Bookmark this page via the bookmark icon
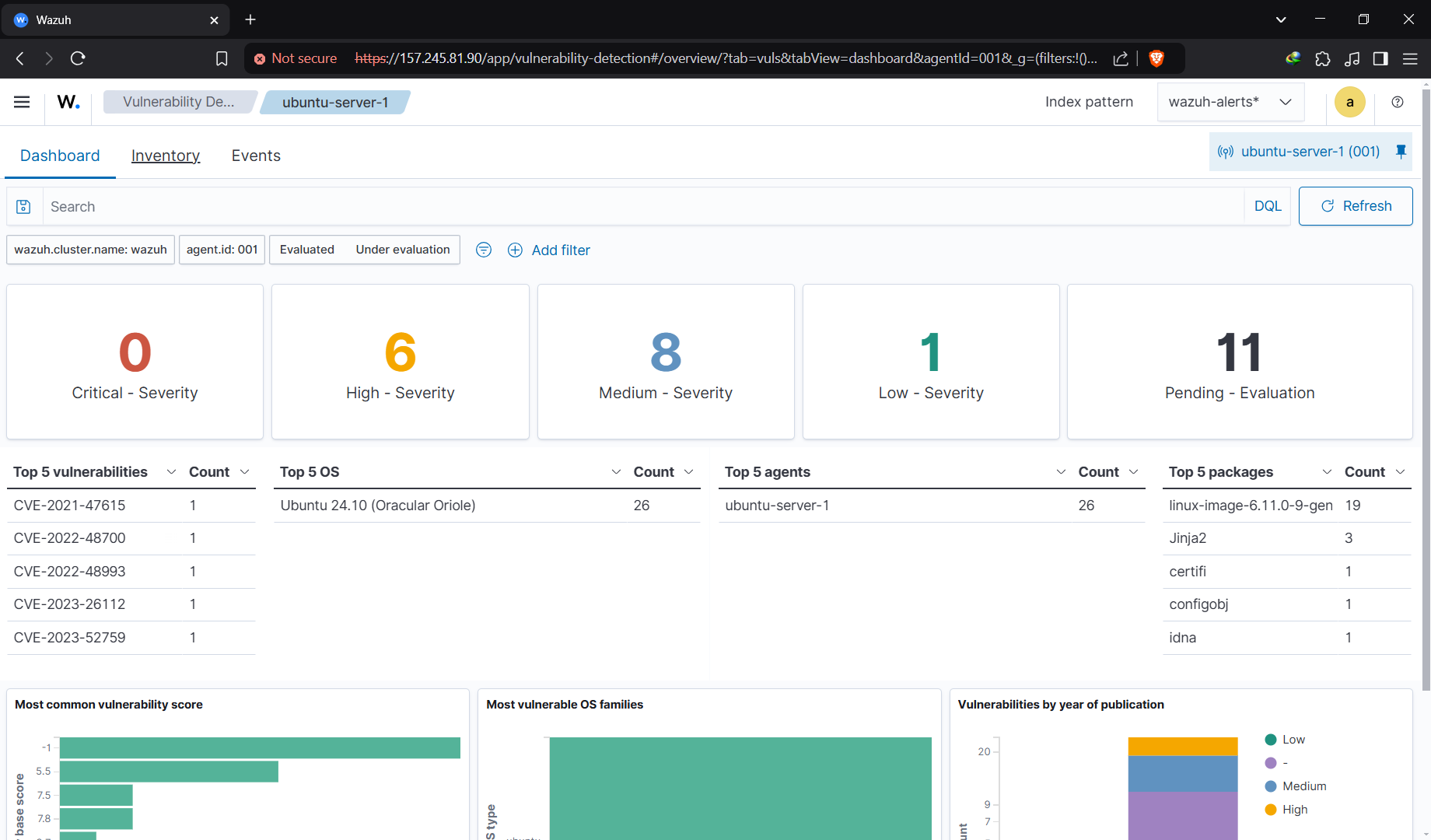Screen dimensions: 1431x840 (222, 58)
